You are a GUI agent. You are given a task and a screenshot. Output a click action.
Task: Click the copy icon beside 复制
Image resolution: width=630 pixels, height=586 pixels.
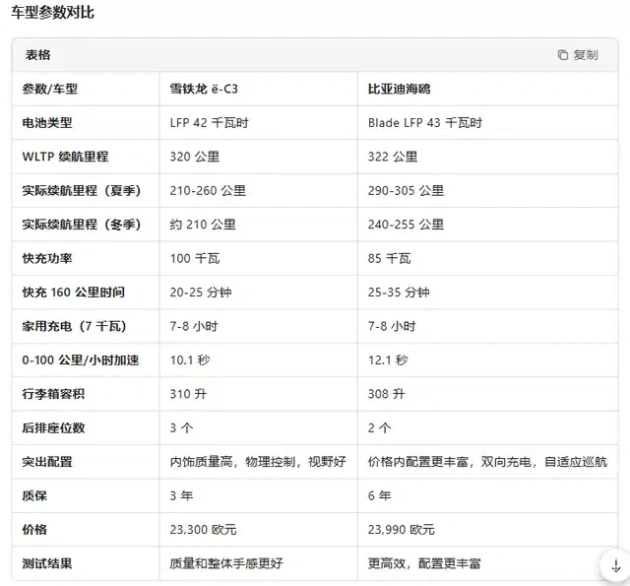pyautogui.click(x=563, y=55)
